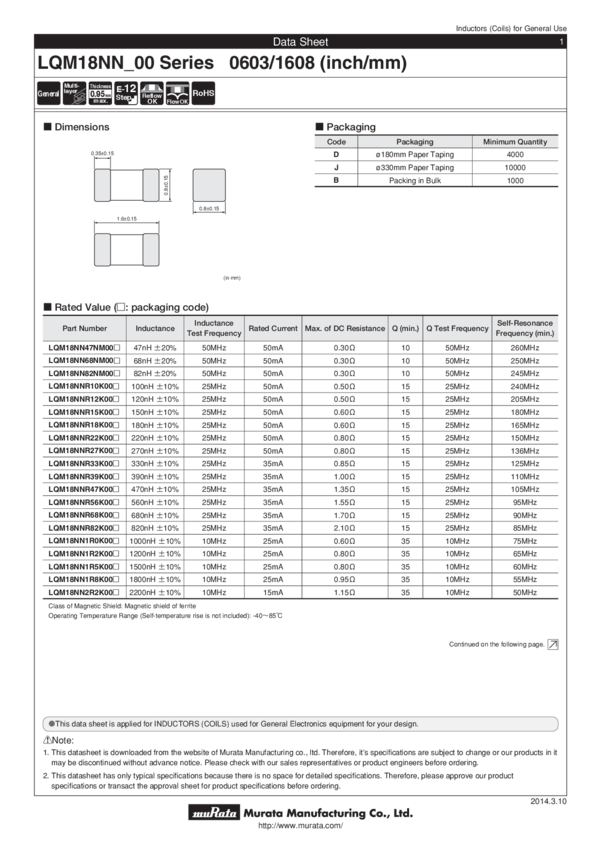The height and width of the screenshot is (850, 601).
Task: Click the side-view drawing with 1.6±0.15
Action: (127, 243)
